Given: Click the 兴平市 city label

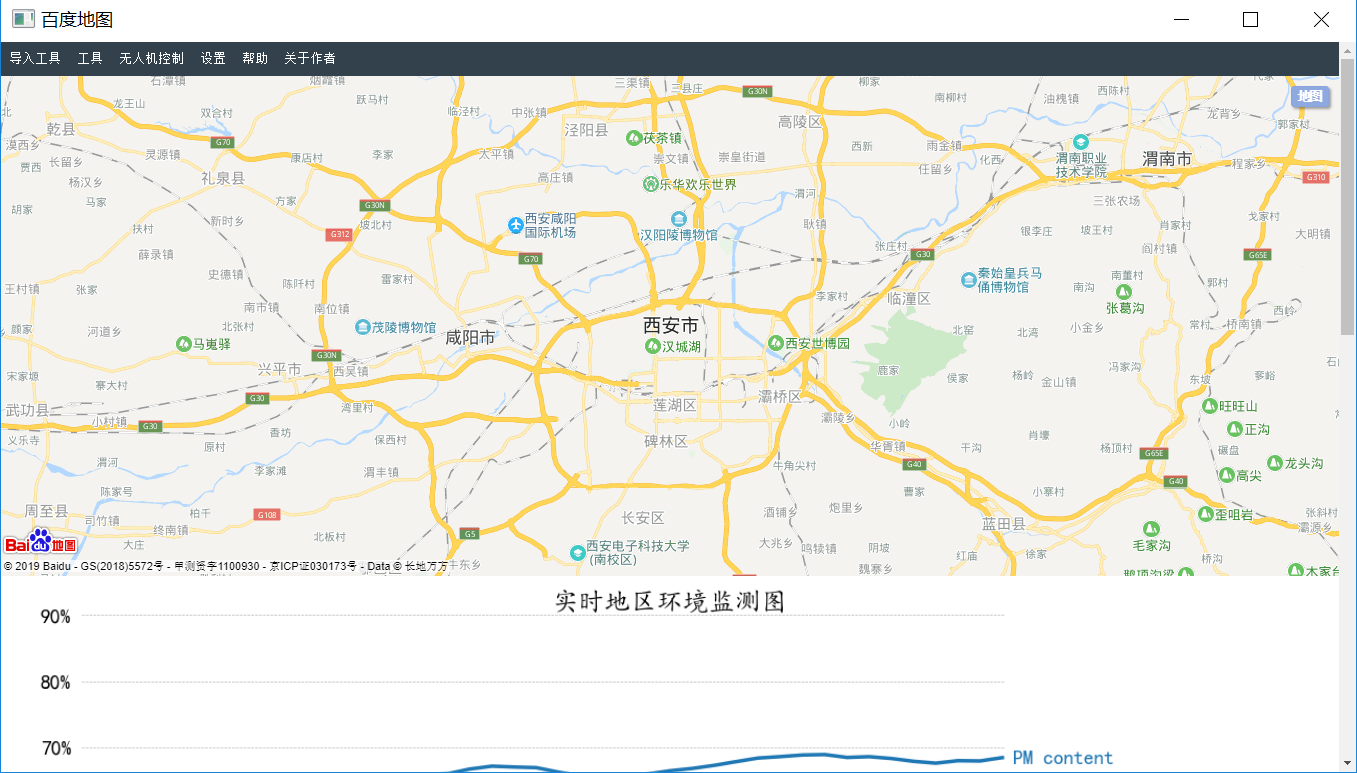Looking at the screenshot, I should coord(279,369).
